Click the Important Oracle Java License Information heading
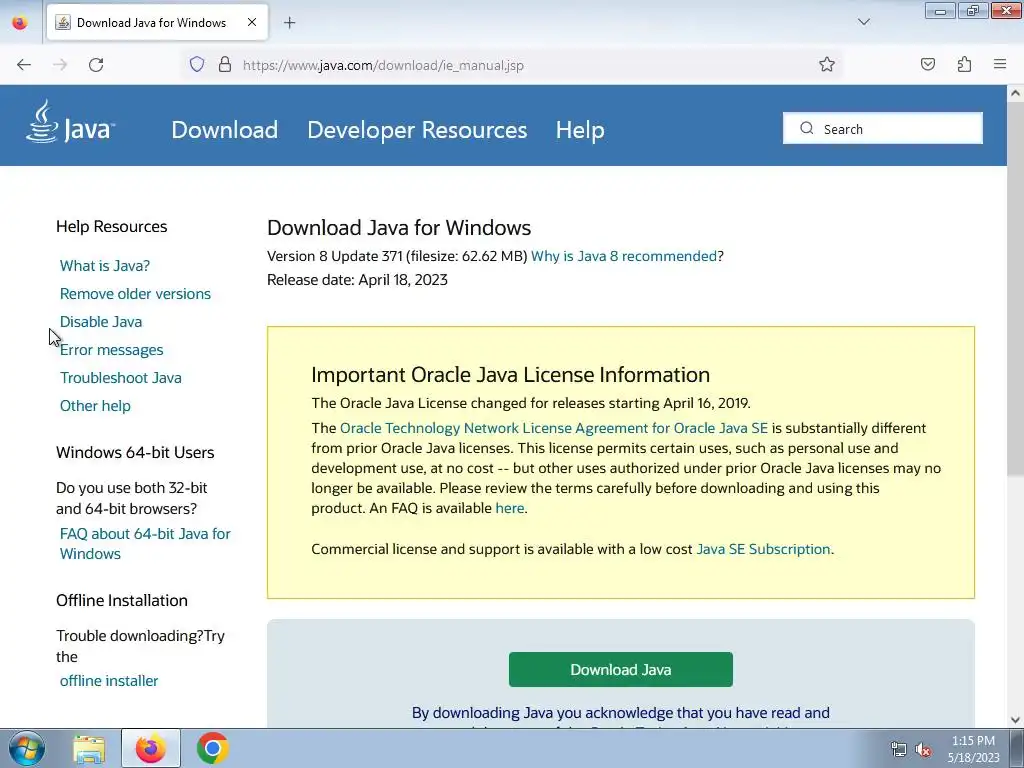This screenshot has height=768, width=1024. tap(511, 375)
